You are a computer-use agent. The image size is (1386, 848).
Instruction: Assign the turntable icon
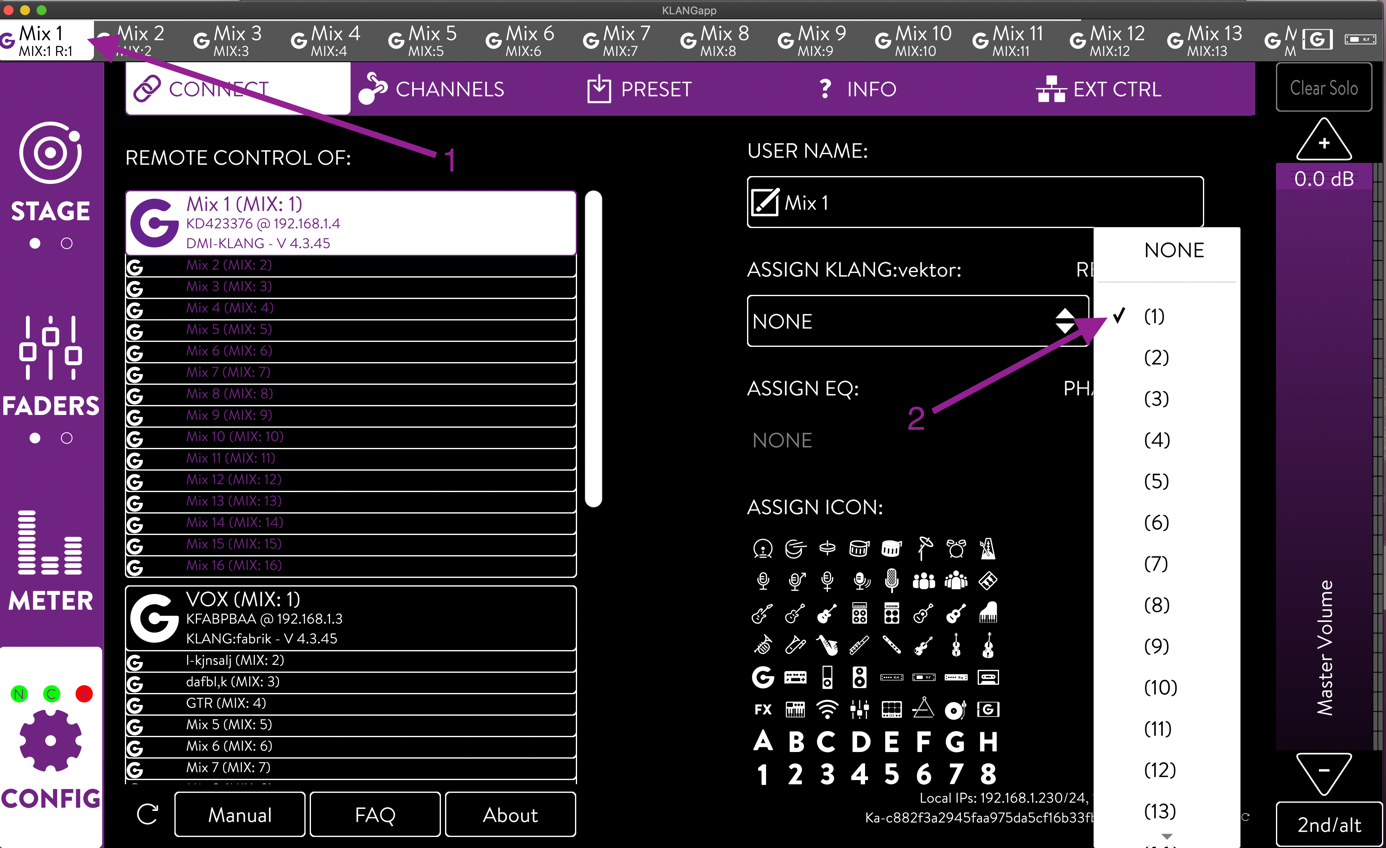pos(956,710)
